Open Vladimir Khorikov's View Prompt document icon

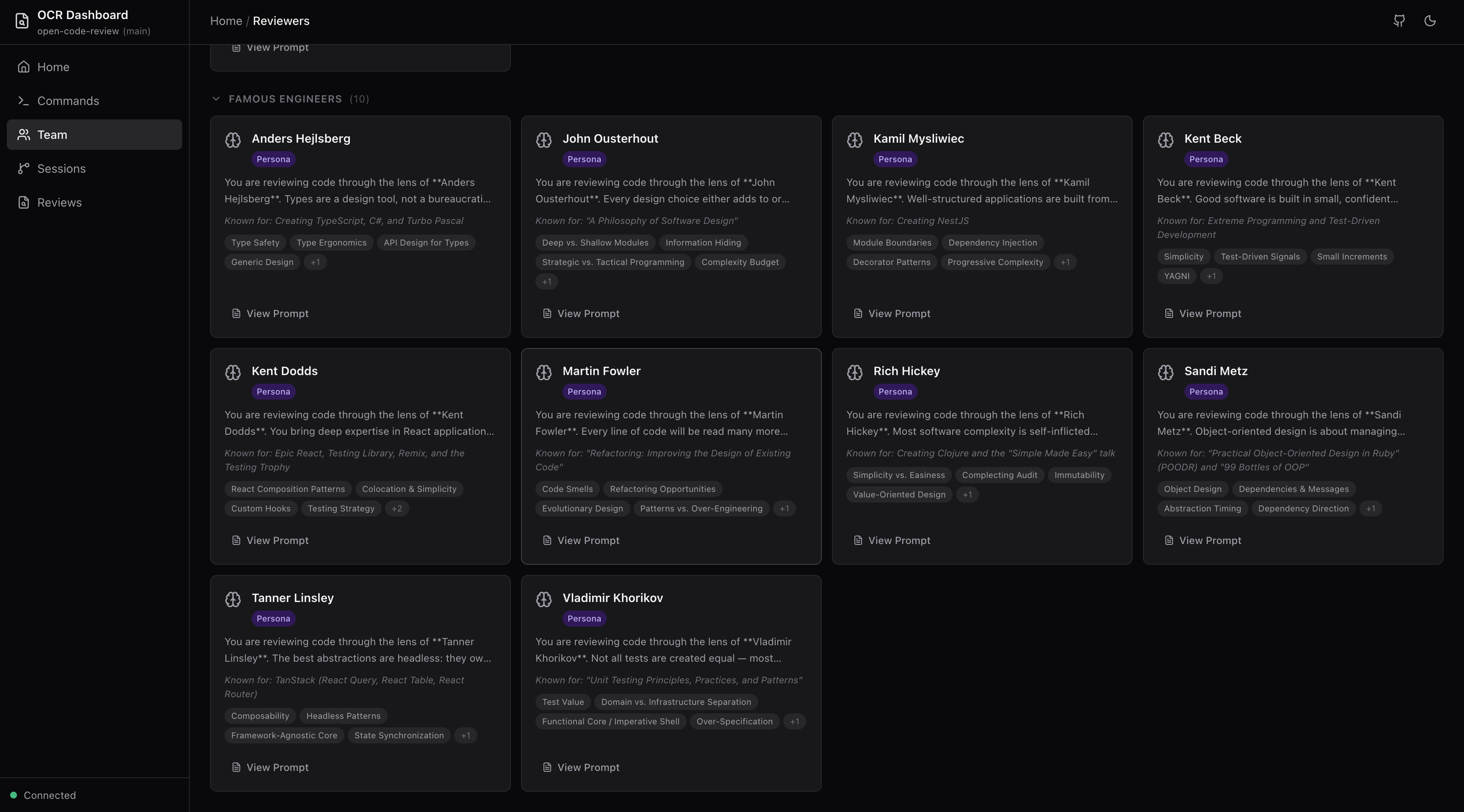tap(547, 767)
